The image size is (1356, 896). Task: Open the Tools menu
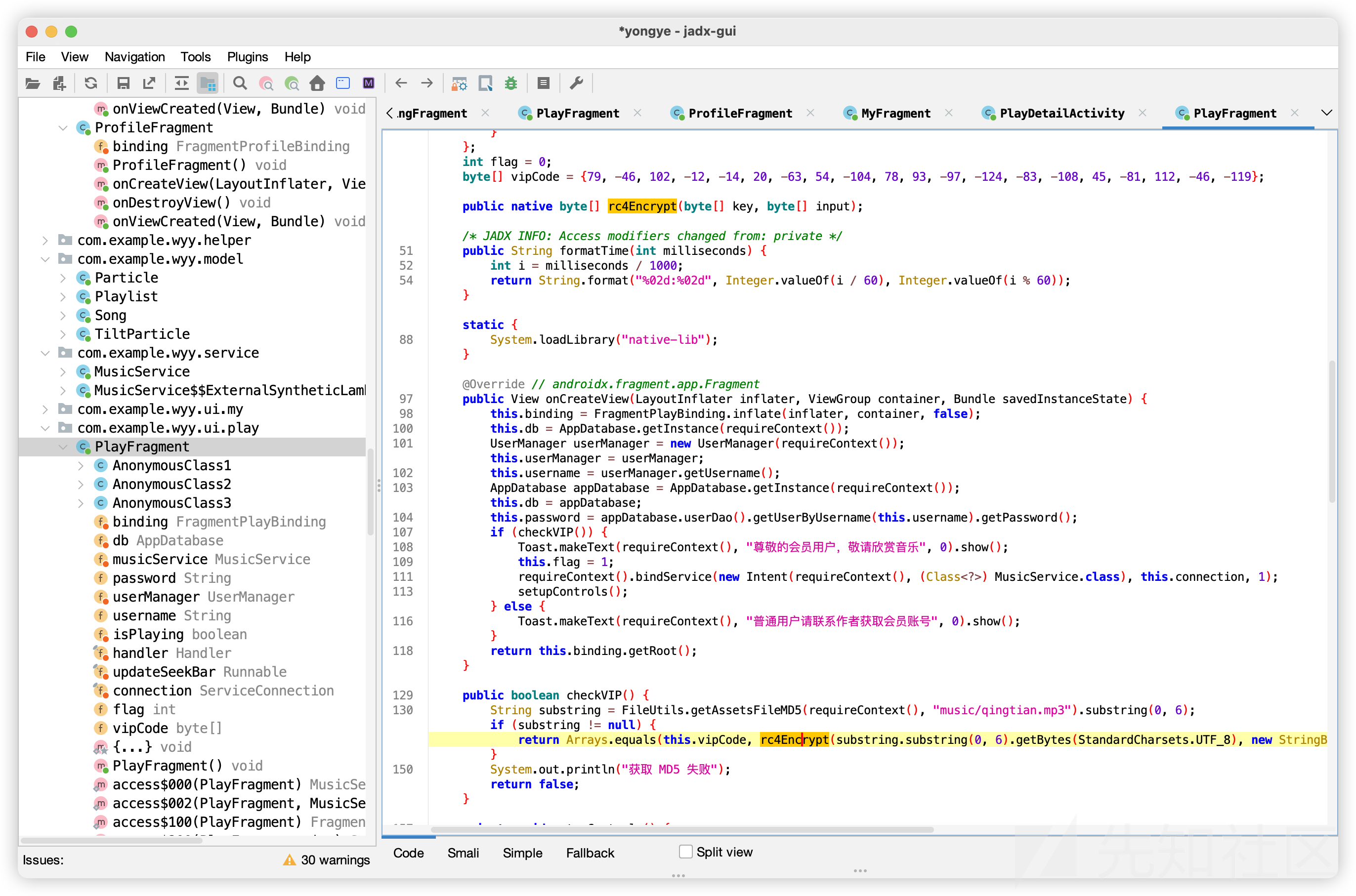[196, 57]
